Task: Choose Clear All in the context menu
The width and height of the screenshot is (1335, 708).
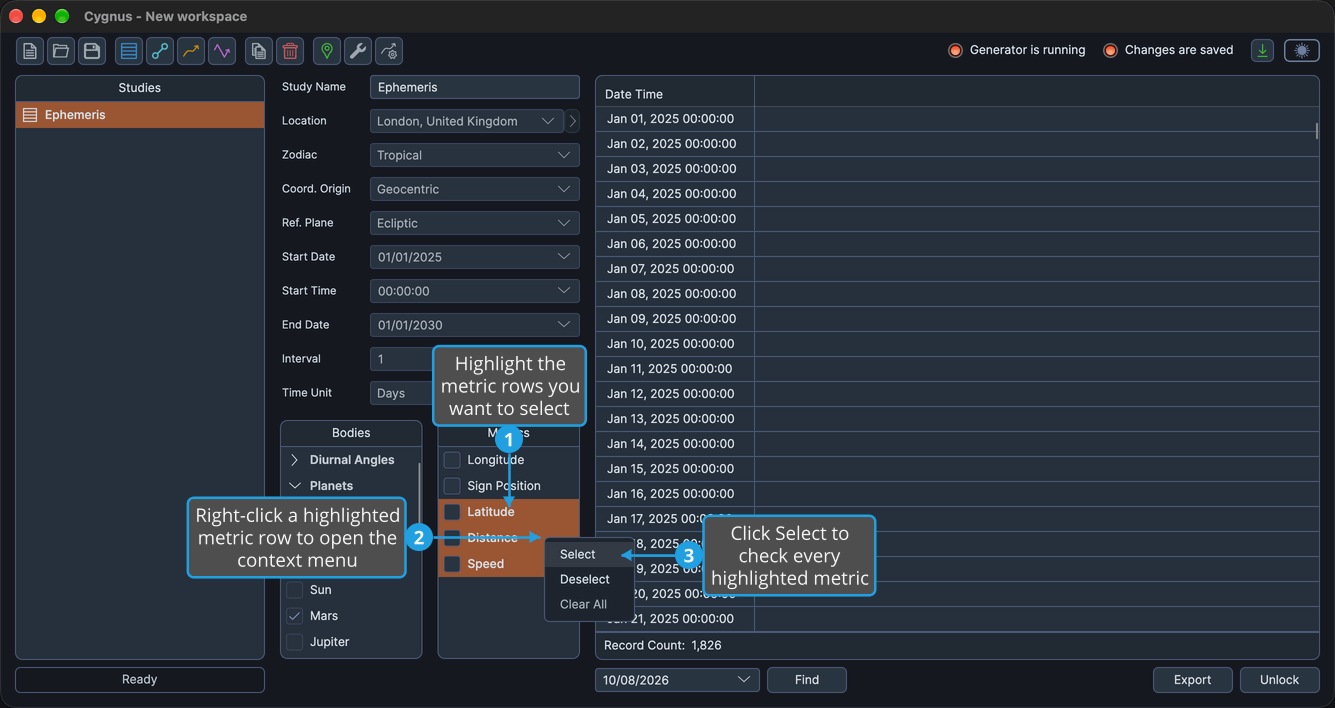Action: (589, 604)
